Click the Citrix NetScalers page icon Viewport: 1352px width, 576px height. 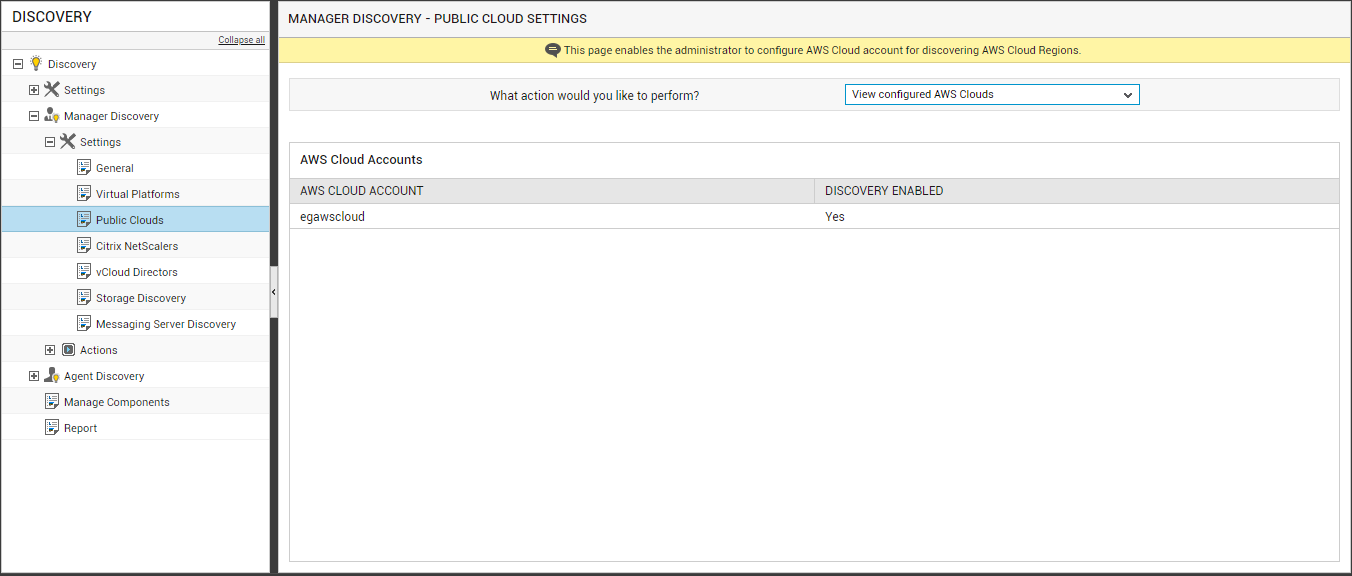click(84, 245)
